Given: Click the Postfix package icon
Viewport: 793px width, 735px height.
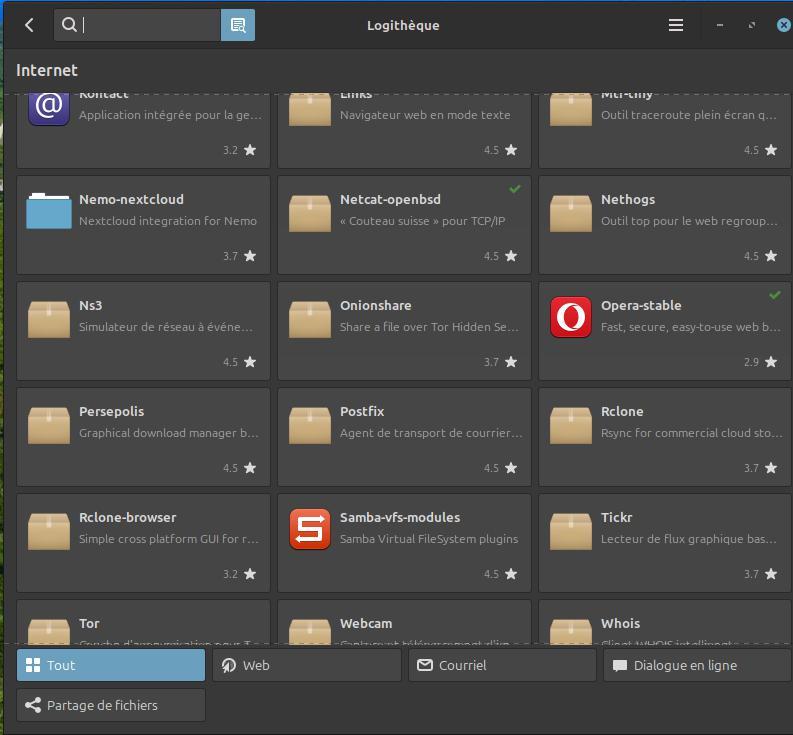Looking at the screenshot, I should pyautogui.click(x=310, y=425).
